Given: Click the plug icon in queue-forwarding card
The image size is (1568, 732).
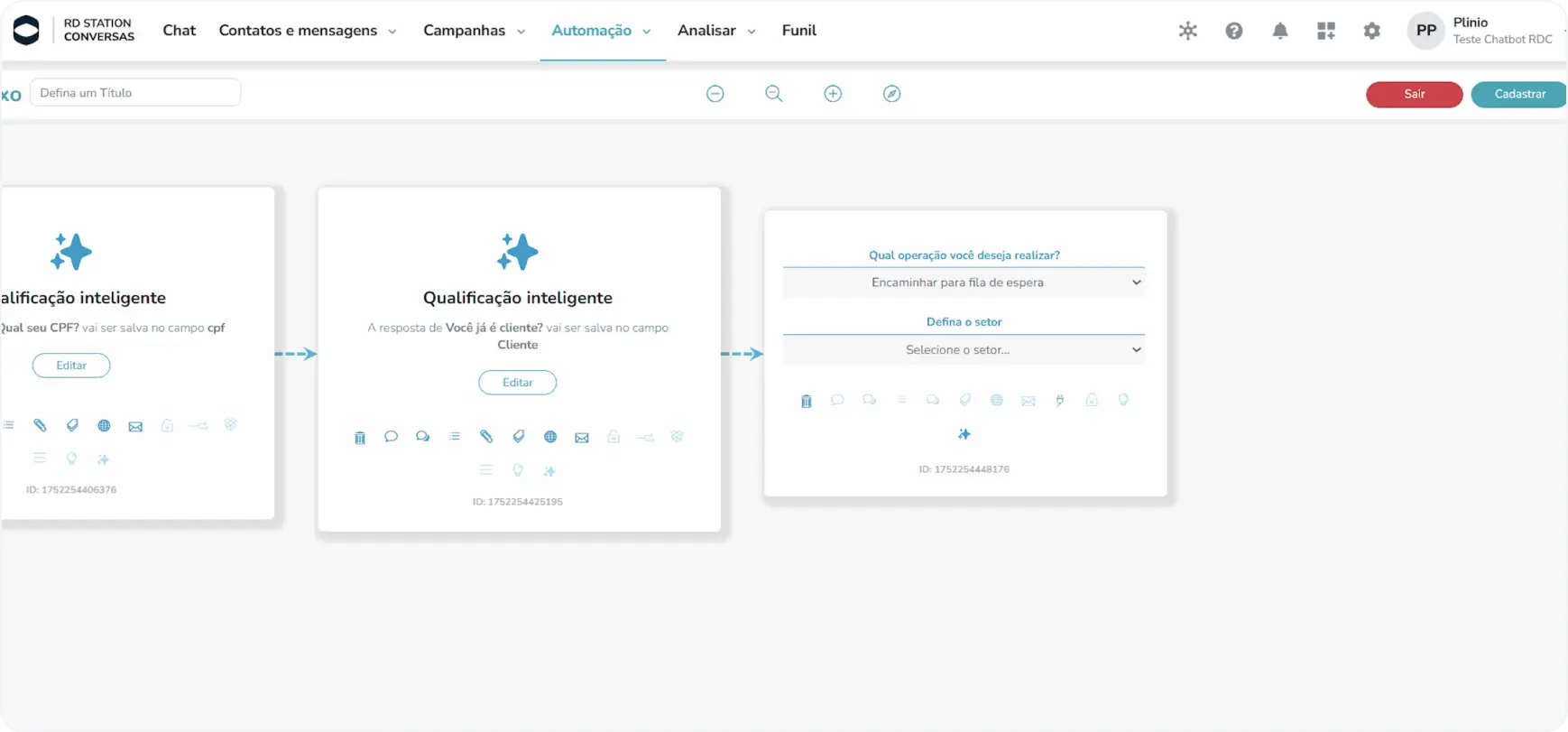Looking at the screenshot, I should coord(1060,400).
